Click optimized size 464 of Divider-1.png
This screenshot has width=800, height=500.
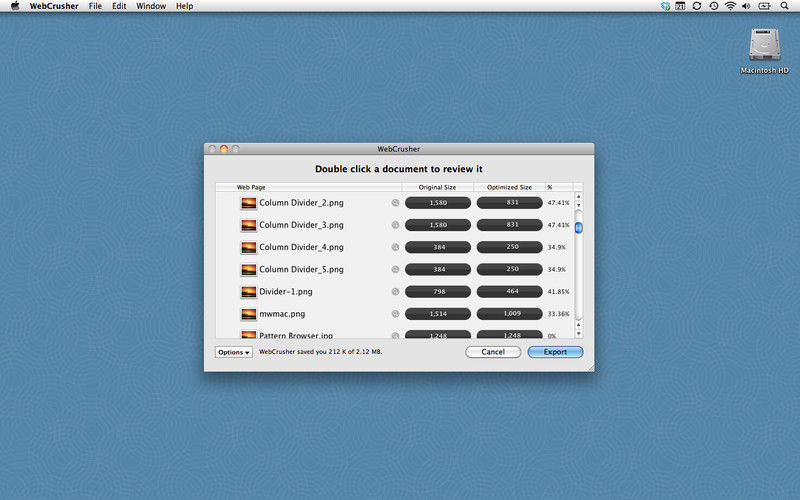tap(510, 291)
